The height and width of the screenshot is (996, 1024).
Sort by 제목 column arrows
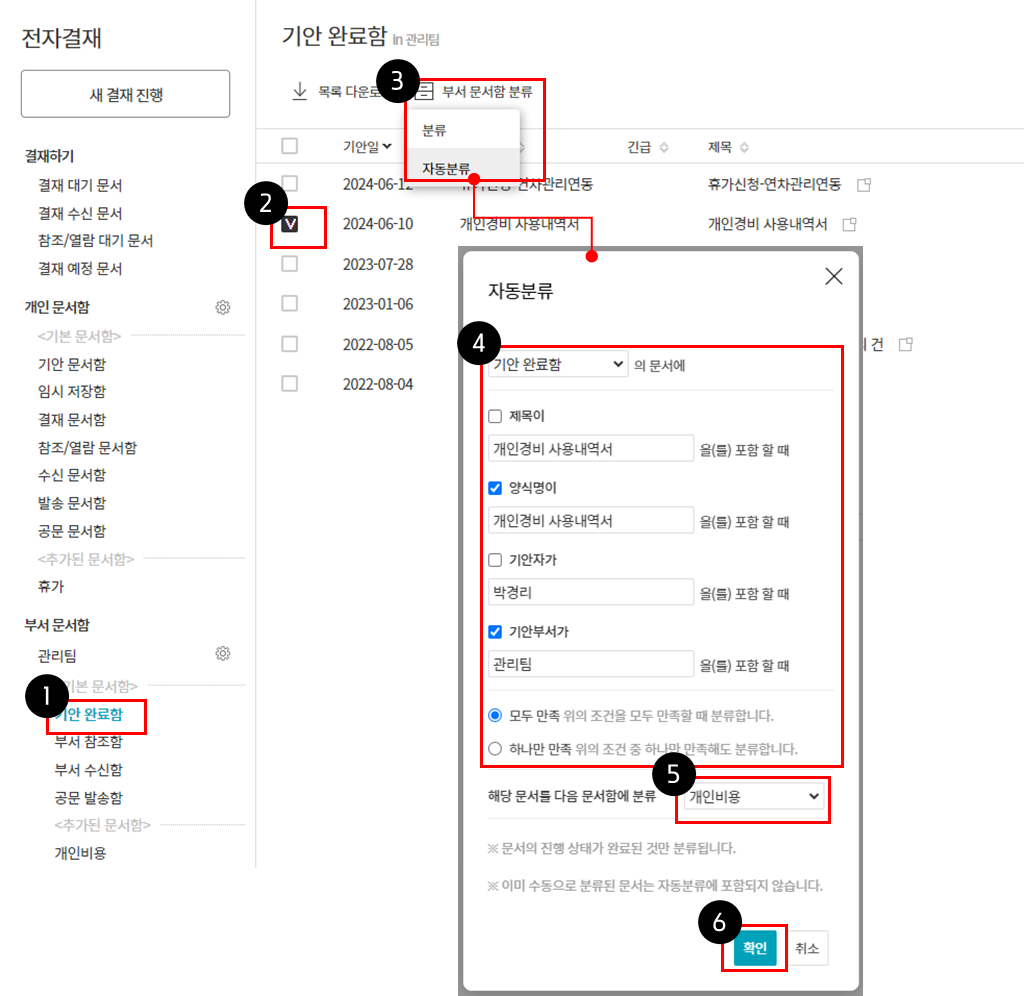pyautogui.click(x=745, y=147)
